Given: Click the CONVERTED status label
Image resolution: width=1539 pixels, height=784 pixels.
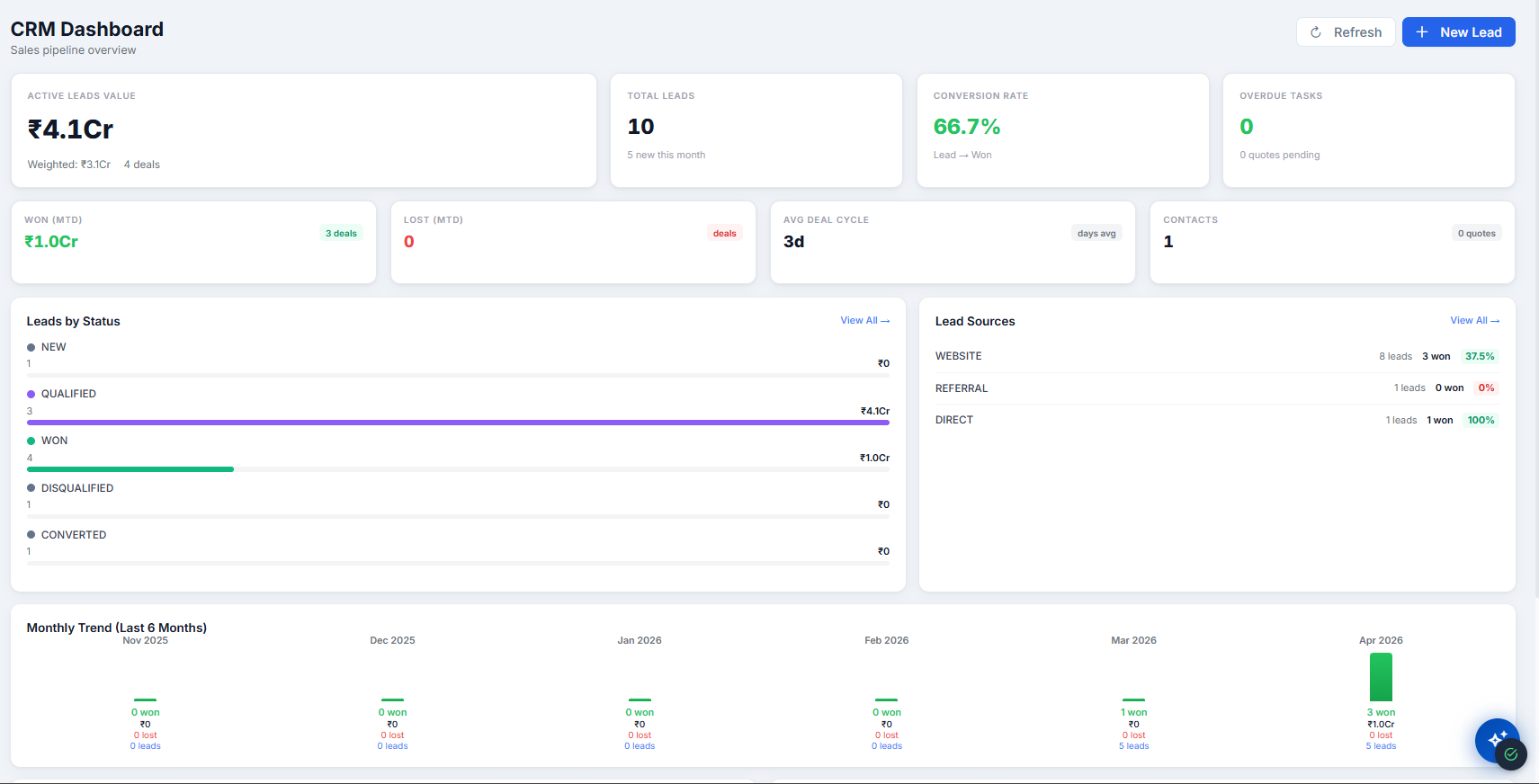Looking at the screenshot, I should [x=74, y=535].
